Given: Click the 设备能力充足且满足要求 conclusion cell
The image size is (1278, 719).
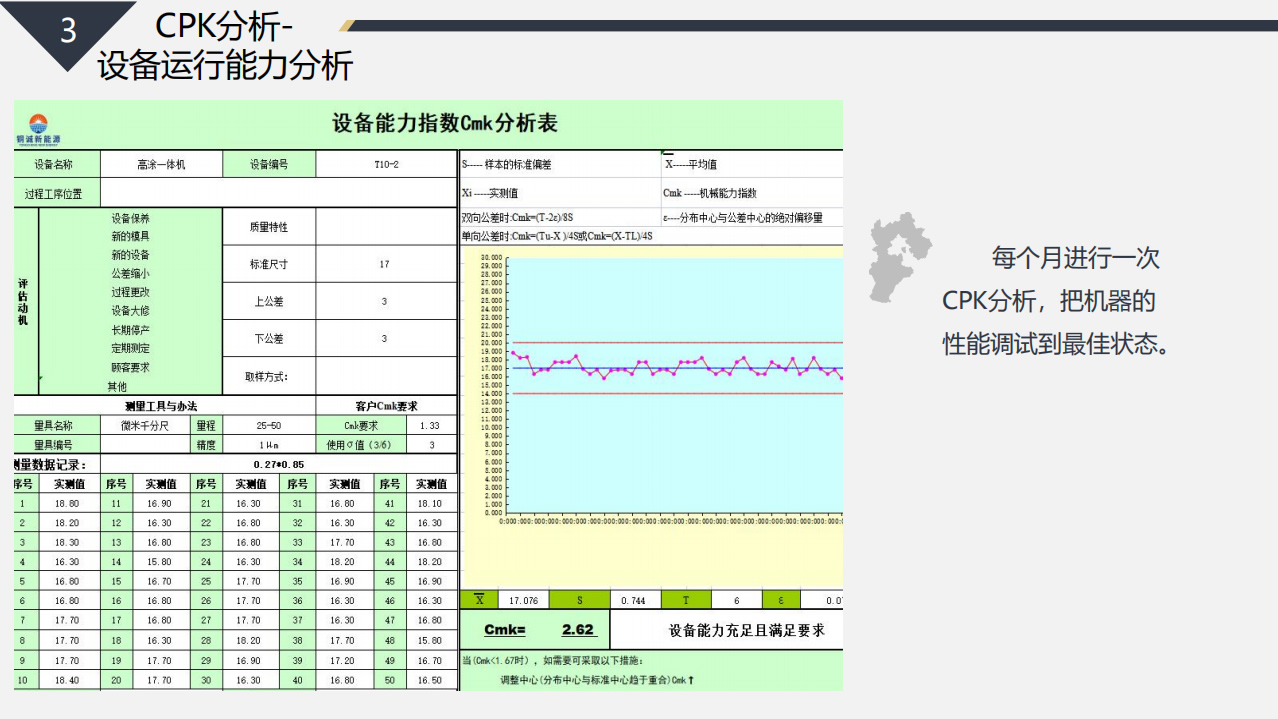Looking at the screenshot, I should coord(746,631).
